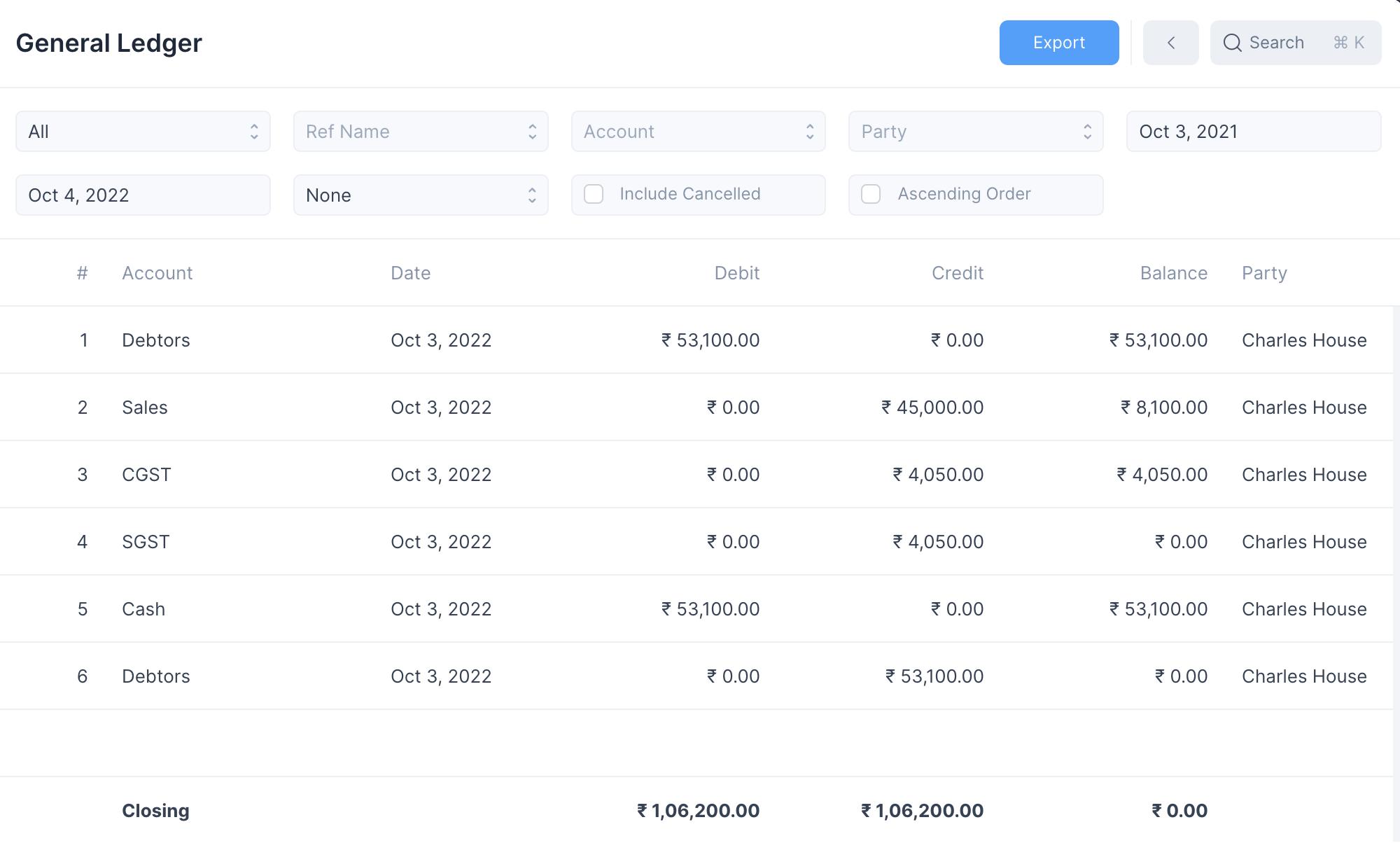Click Charles House party in SGST row
Screen dimensions: 1400x843
click(x=1303, y=542)
